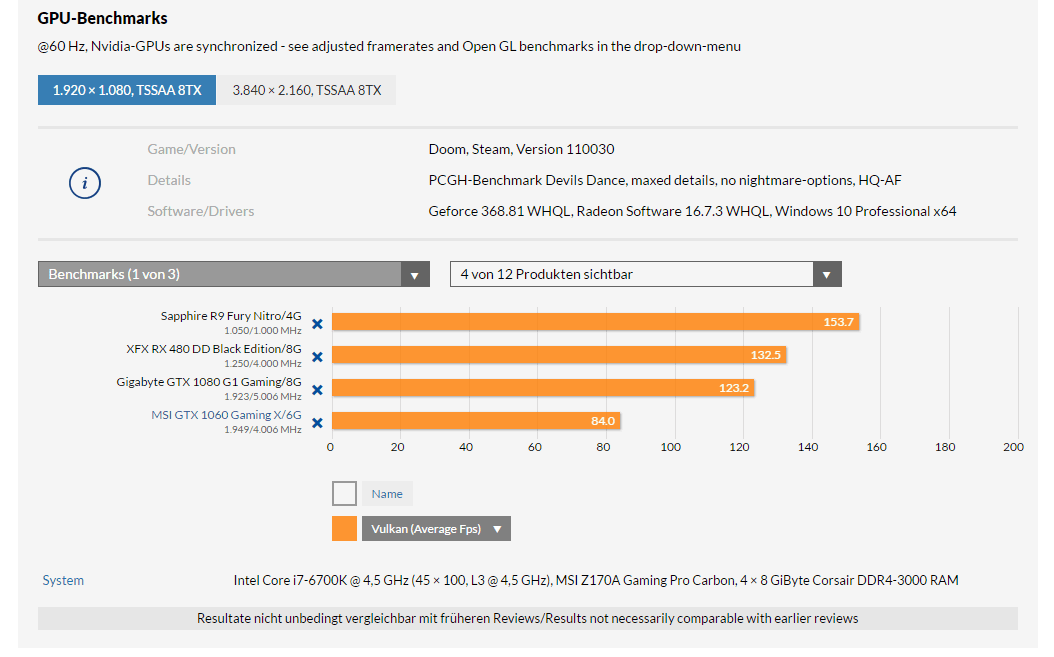Open the MSI GTX 1060 Gaming X/6G link

tap(226, 415)
